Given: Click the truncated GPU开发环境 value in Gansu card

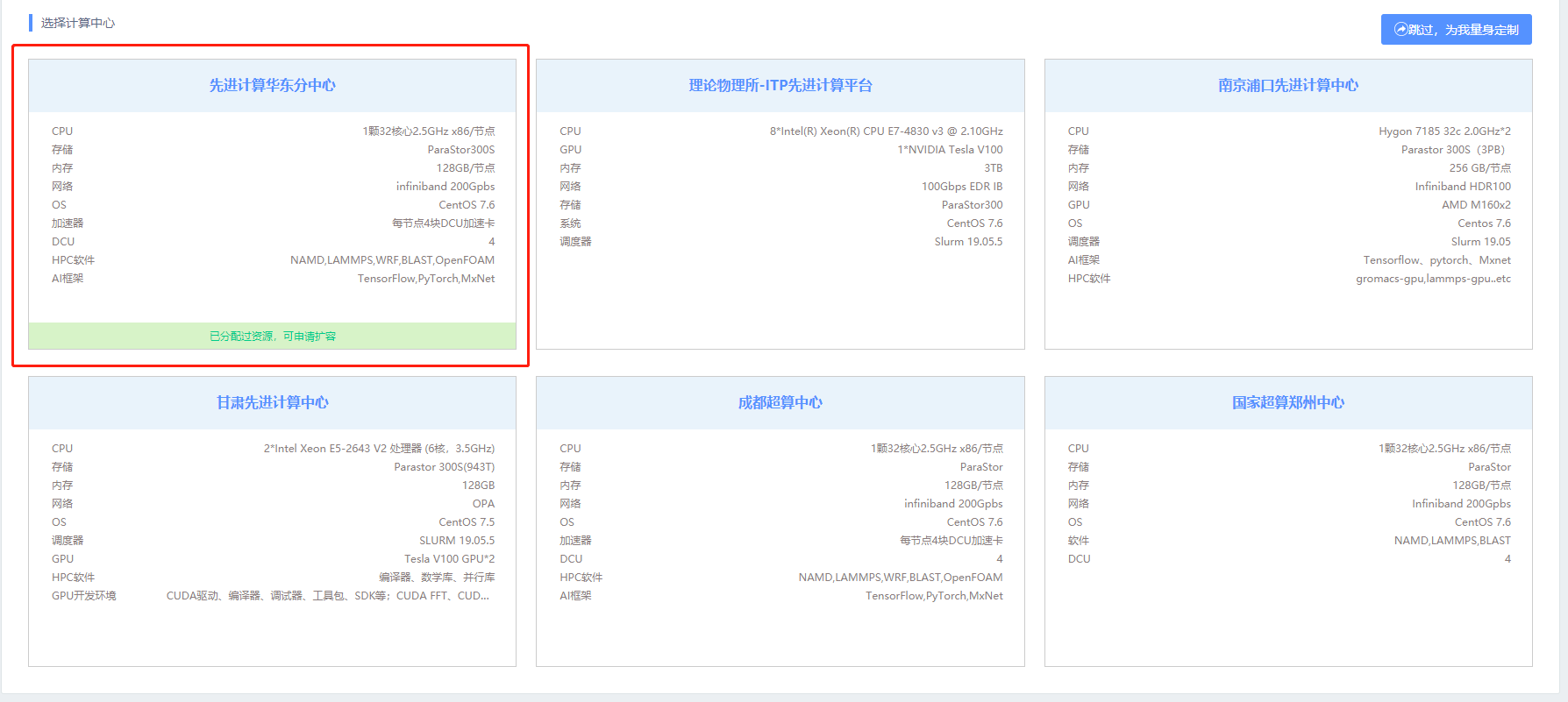Looking at the screenshot, I should tap(327, 596).
